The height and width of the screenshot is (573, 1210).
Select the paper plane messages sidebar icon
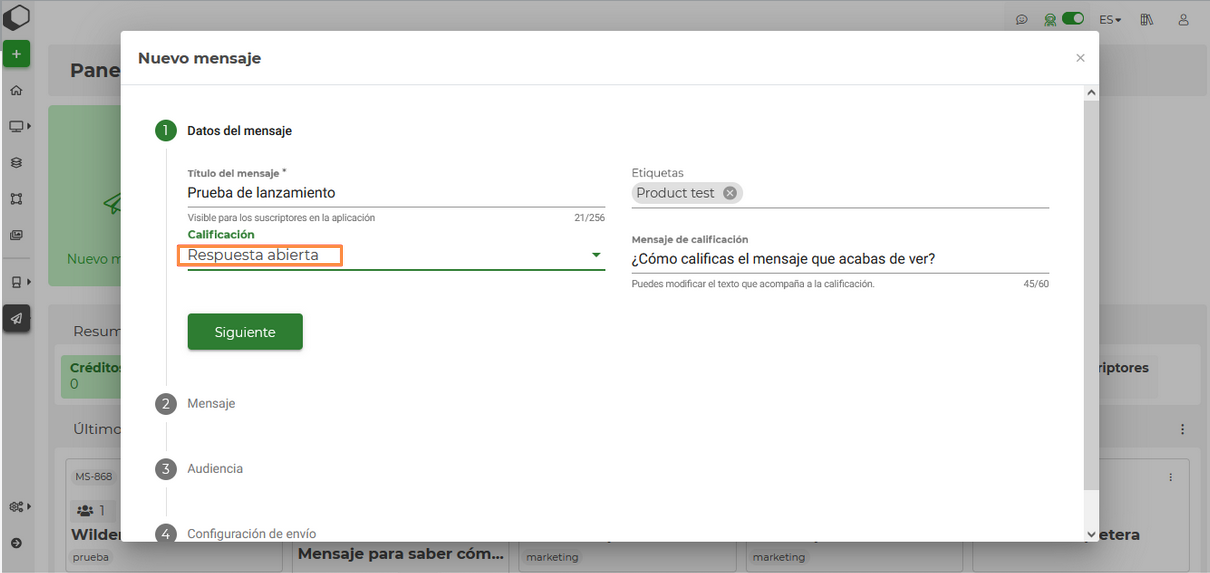click(16, 318)
